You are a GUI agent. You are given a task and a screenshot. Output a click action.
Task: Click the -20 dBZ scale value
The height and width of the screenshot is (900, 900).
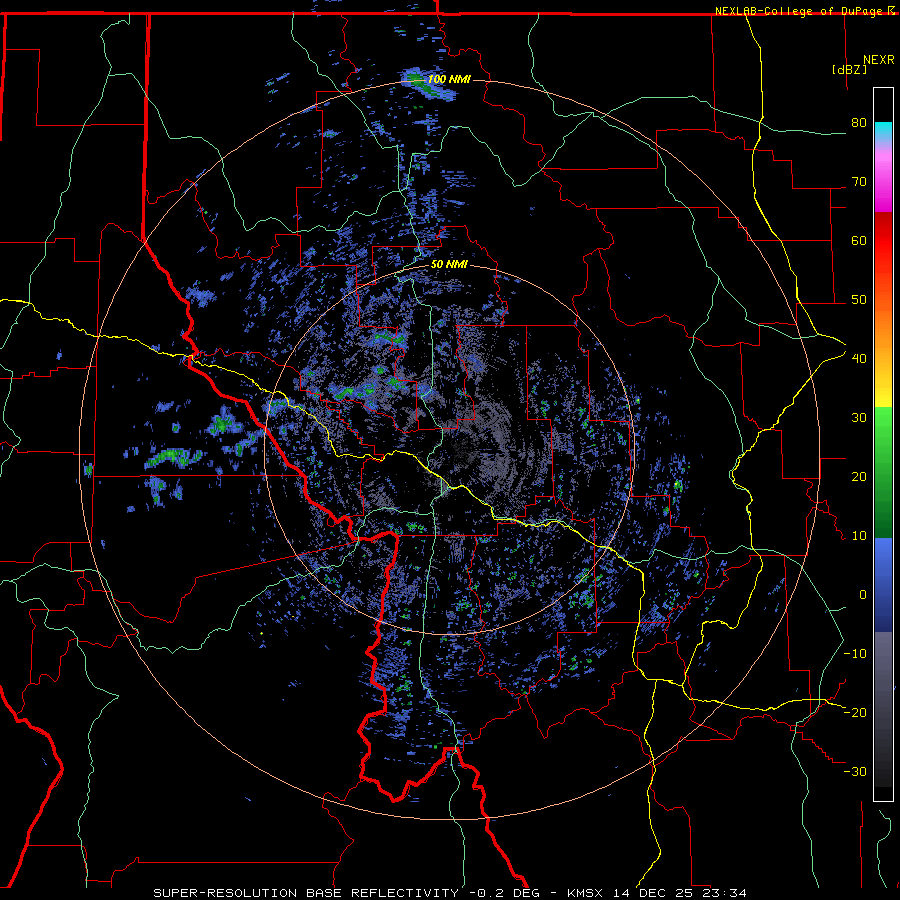pos(855,712)
